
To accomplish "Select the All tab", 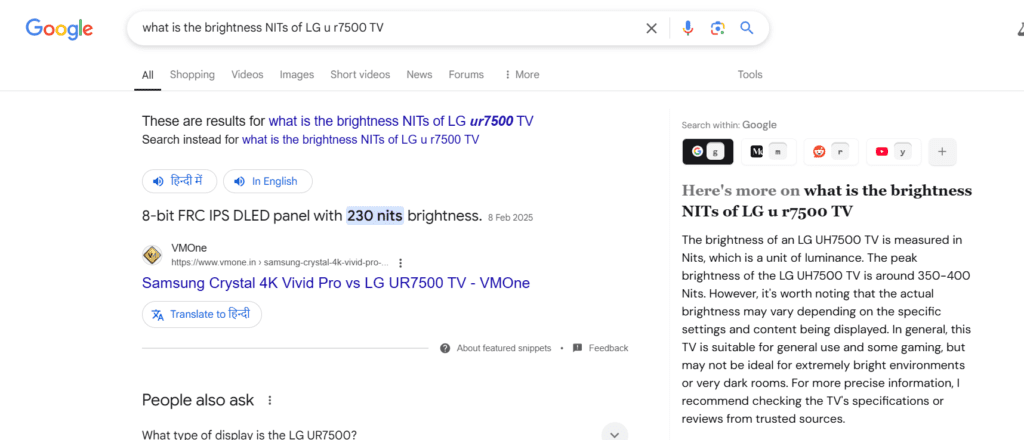I will click(x=148, y=74).
